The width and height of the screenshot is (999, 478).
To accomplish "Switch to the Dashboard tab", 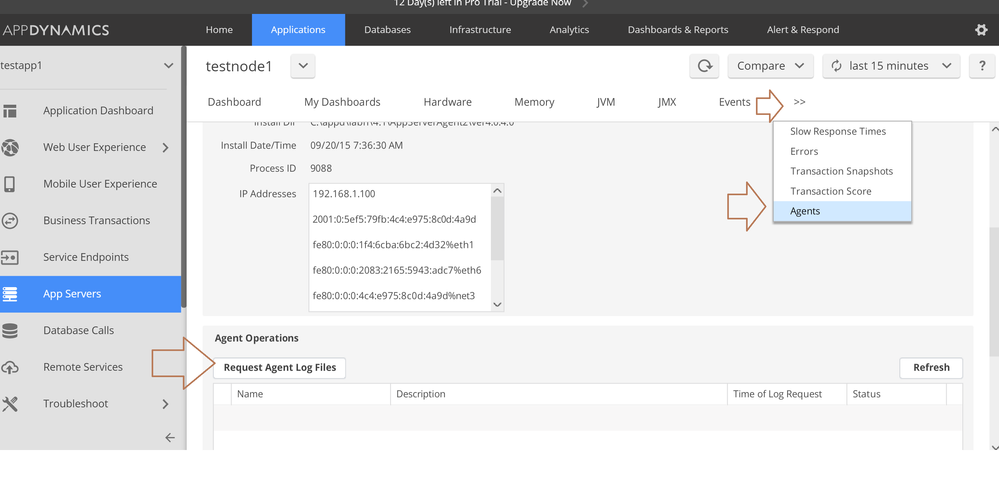I will pos(234,102).
